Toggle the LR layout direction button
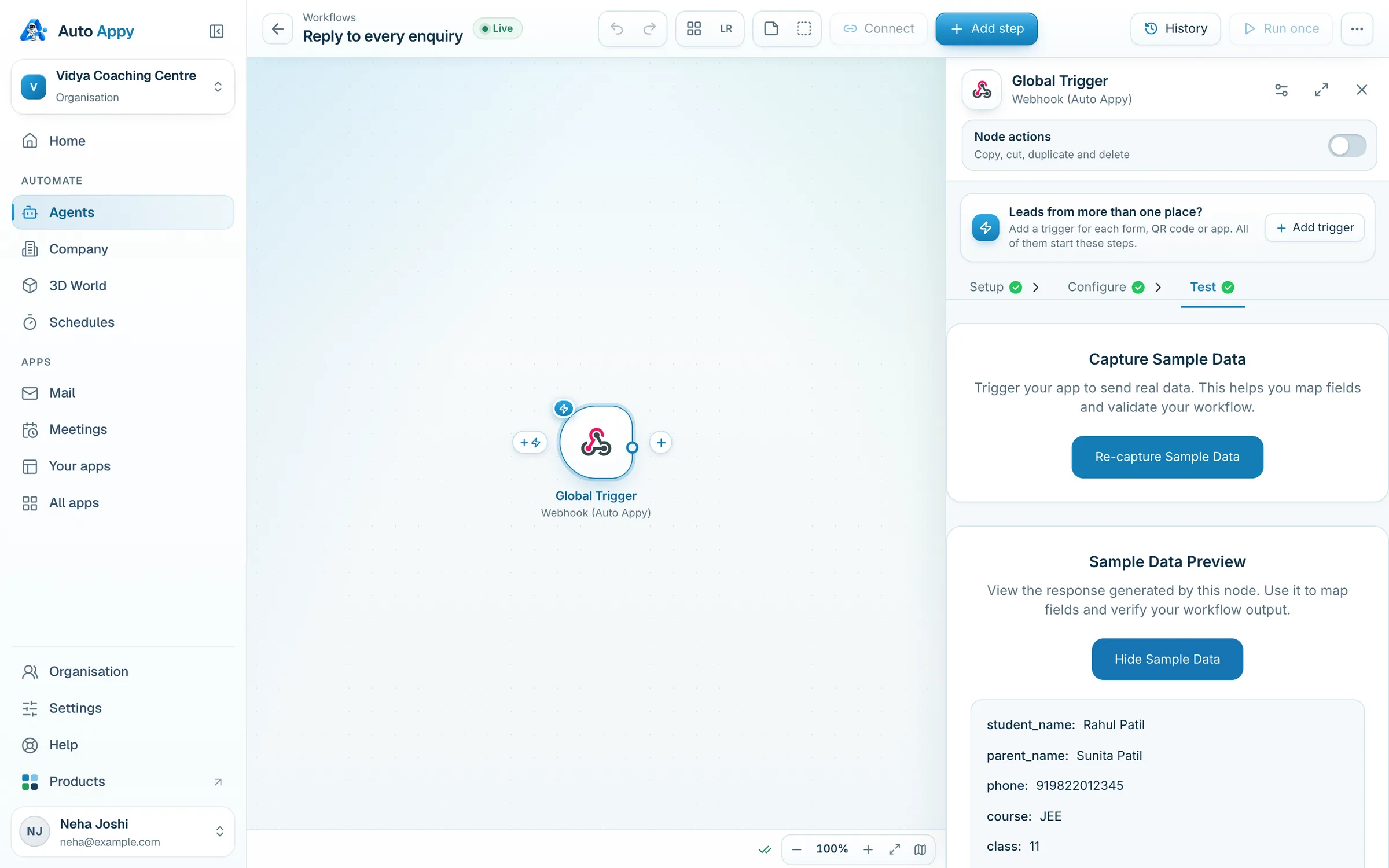1389x868 pixels. click(726, 28)
